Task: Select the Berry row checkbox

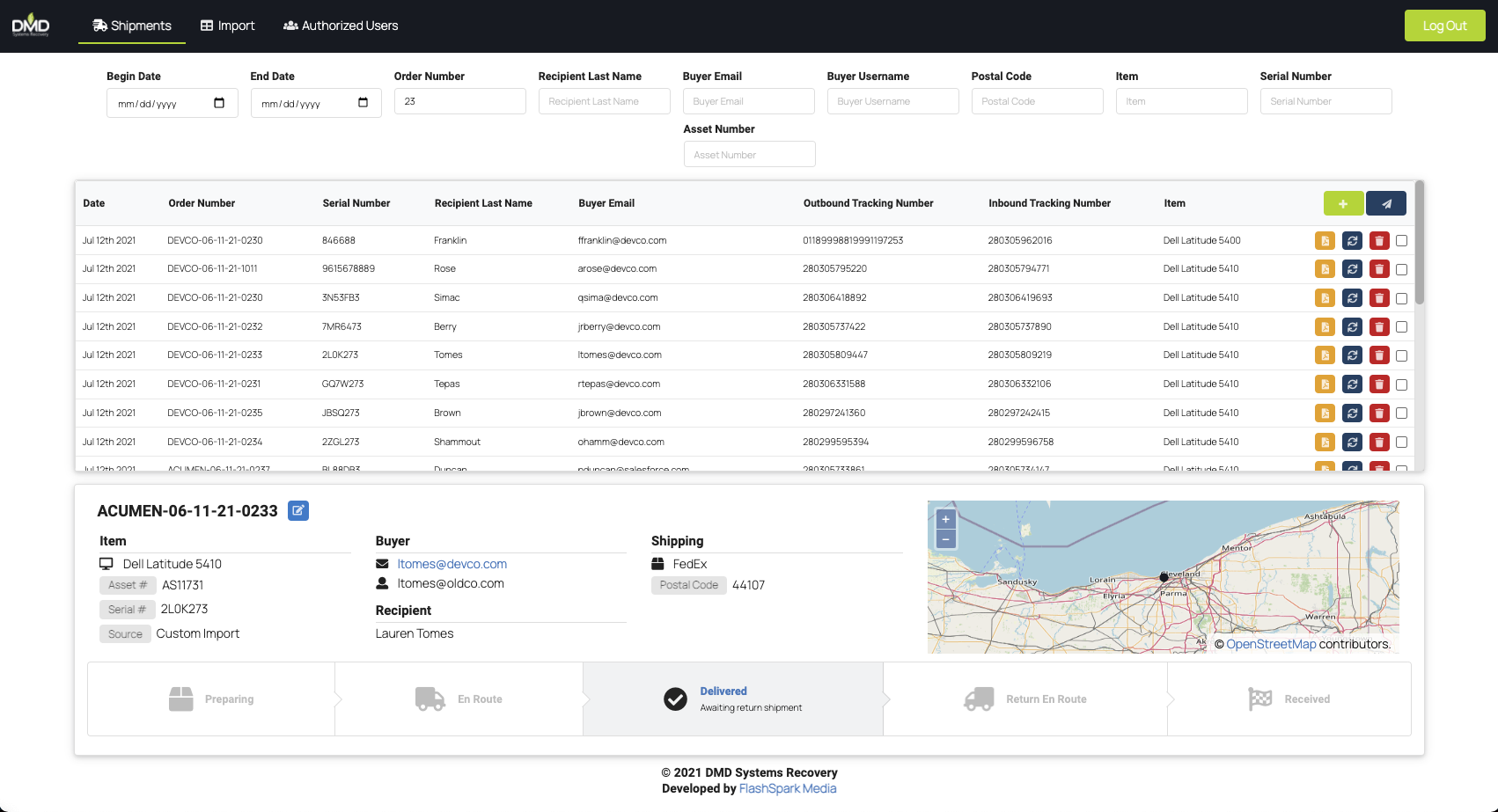Action: [1401, 326]
